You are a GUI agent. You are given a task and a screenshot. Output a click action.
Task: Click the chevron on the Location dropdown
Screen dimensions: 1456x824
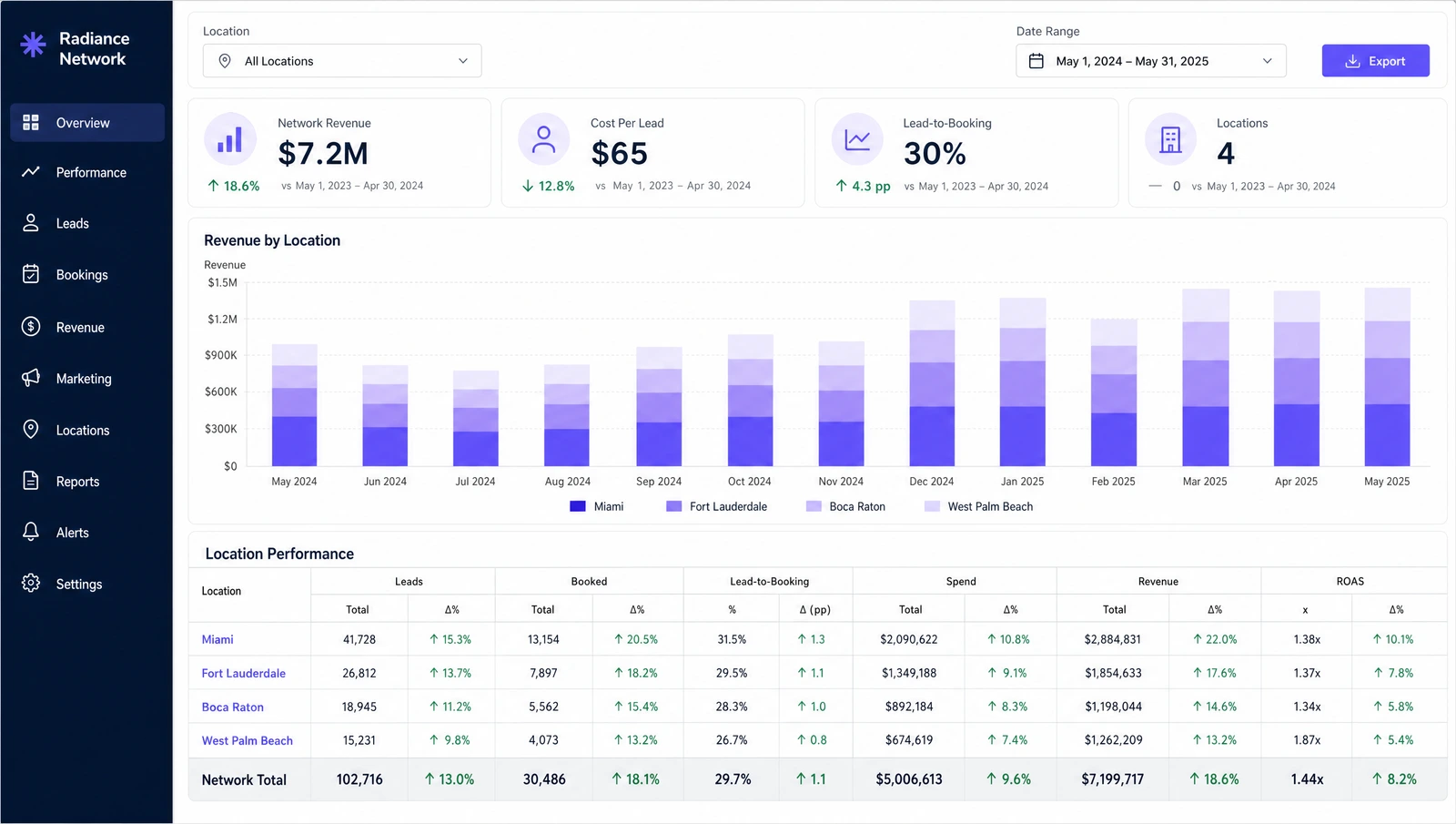pos(463,61)
